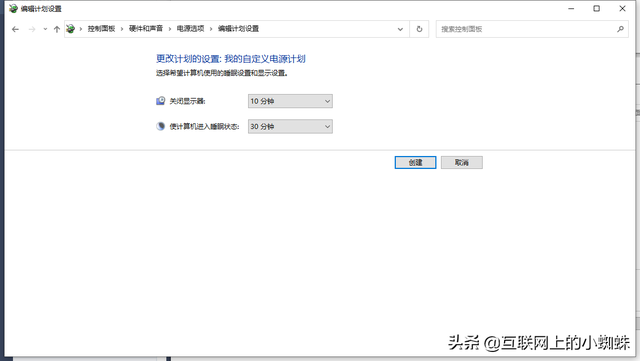Click the 创建 button

click(415, 163)
